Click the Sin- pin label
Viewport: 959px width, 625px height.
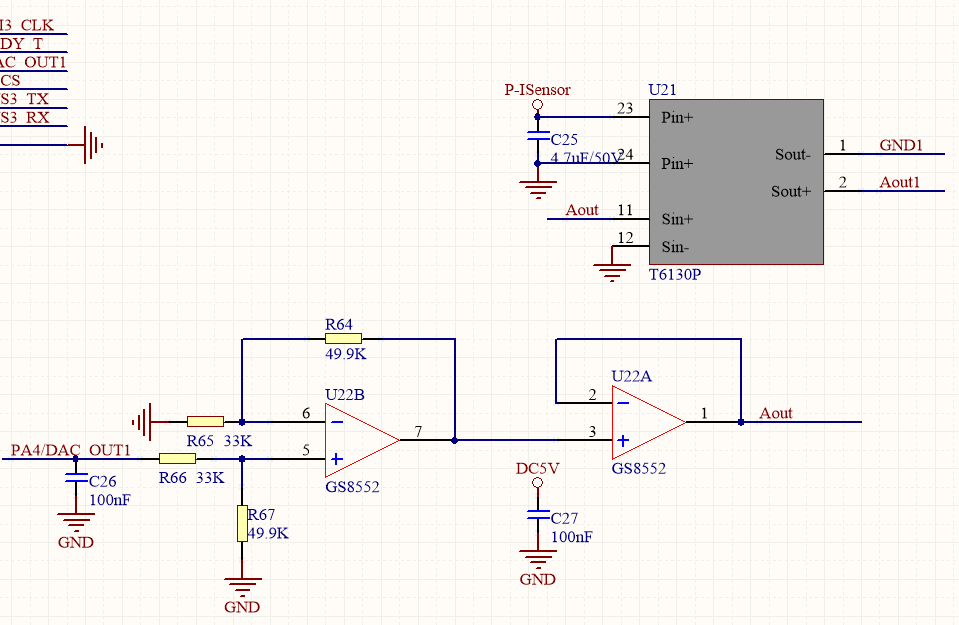[675, 247]
